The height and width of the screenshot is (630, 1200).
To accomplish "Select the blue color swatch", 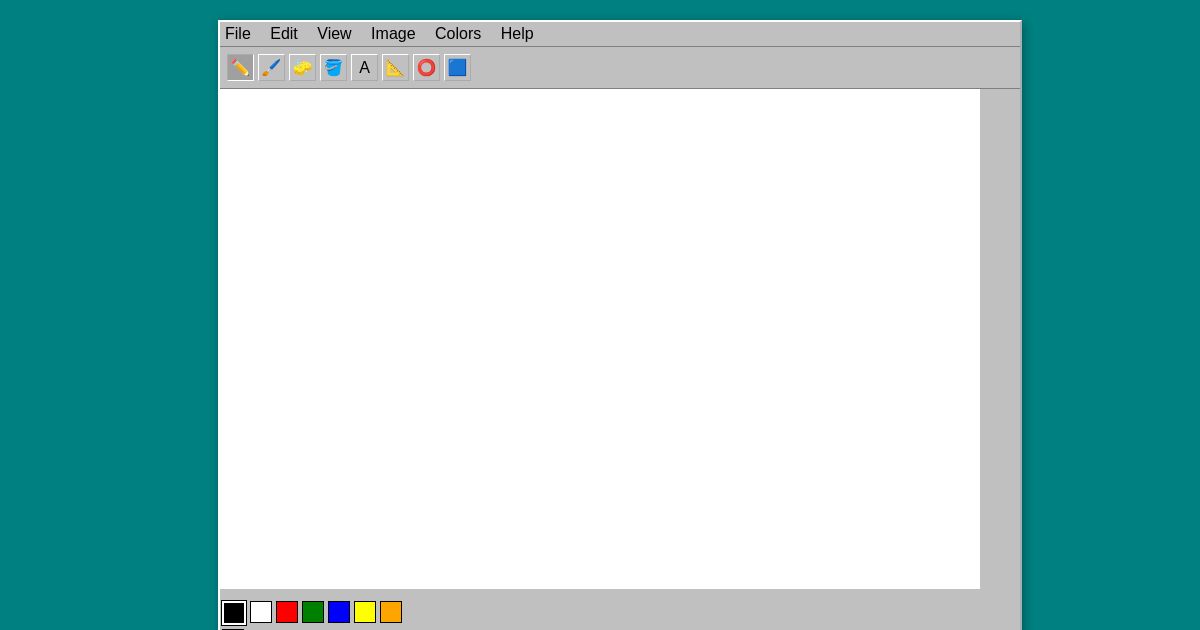I will 339,611.
